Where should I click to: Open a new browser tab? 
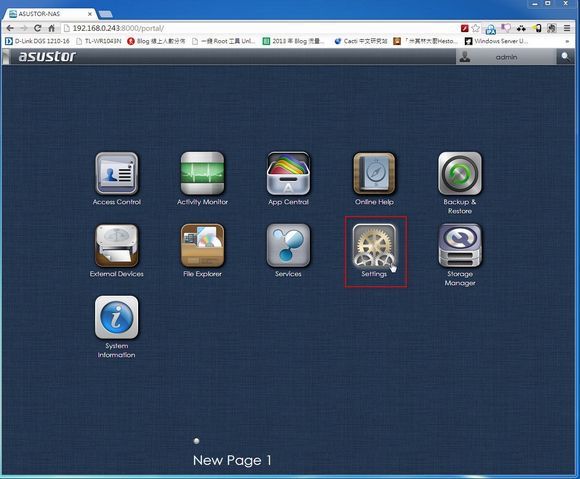click(x=106, y=14)
